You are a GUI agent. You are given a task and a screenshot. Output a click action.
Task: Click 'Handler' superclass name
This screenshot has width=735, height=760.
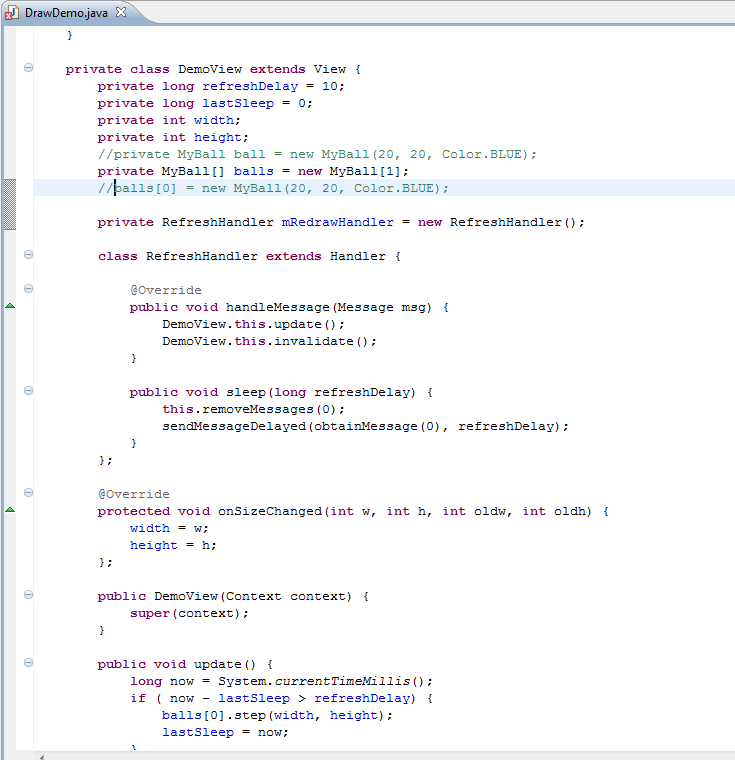pos(358,256)
